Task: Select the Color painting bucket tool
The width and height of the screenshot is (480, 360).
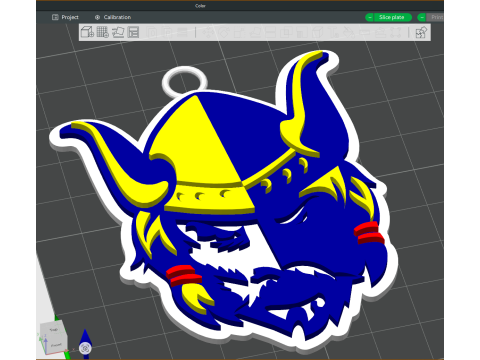Action: pyautogui.click(x=349, y=32)
